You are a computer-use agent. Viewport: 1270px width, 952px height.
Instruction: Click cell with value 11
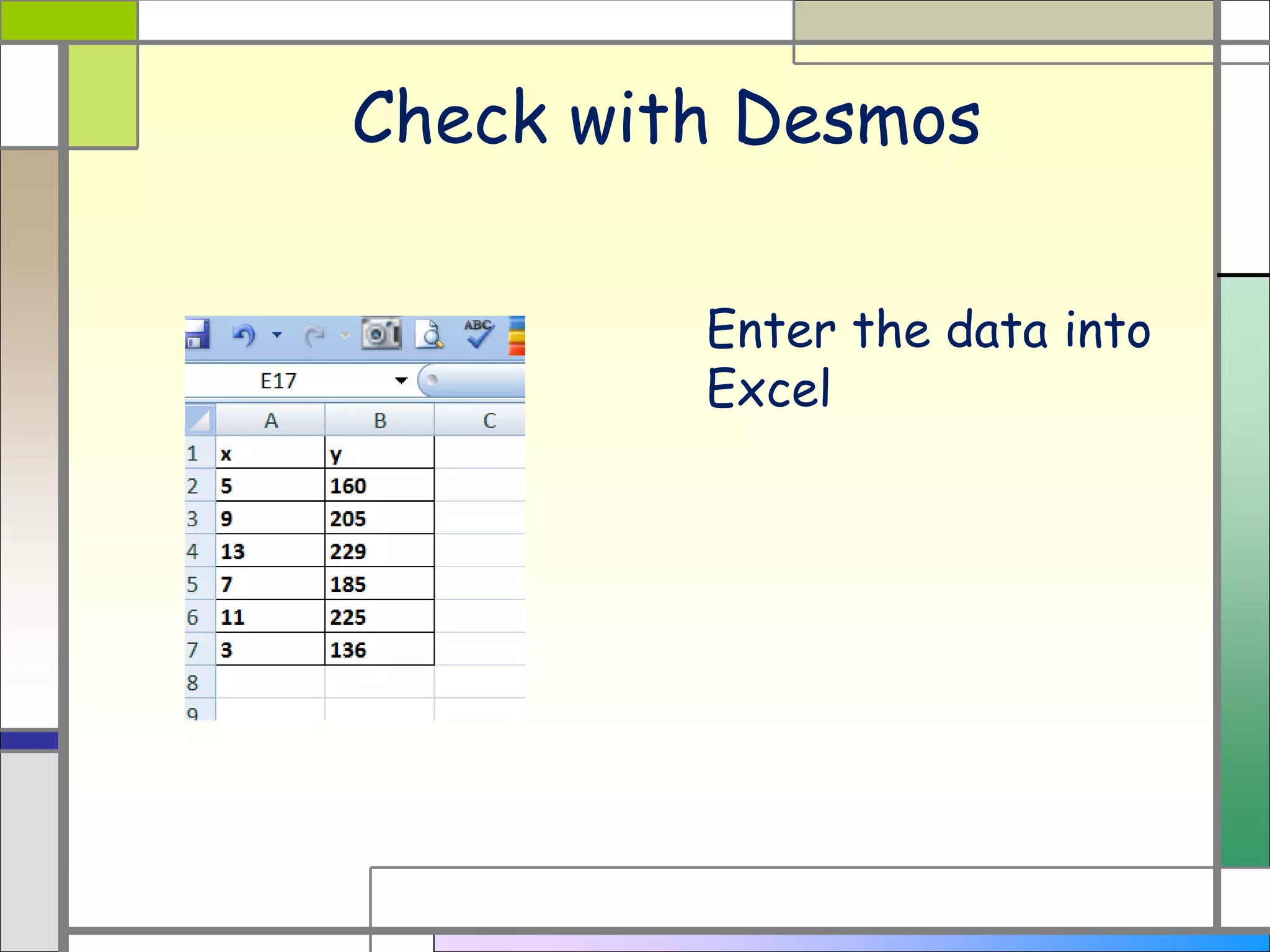click(270, 617)
